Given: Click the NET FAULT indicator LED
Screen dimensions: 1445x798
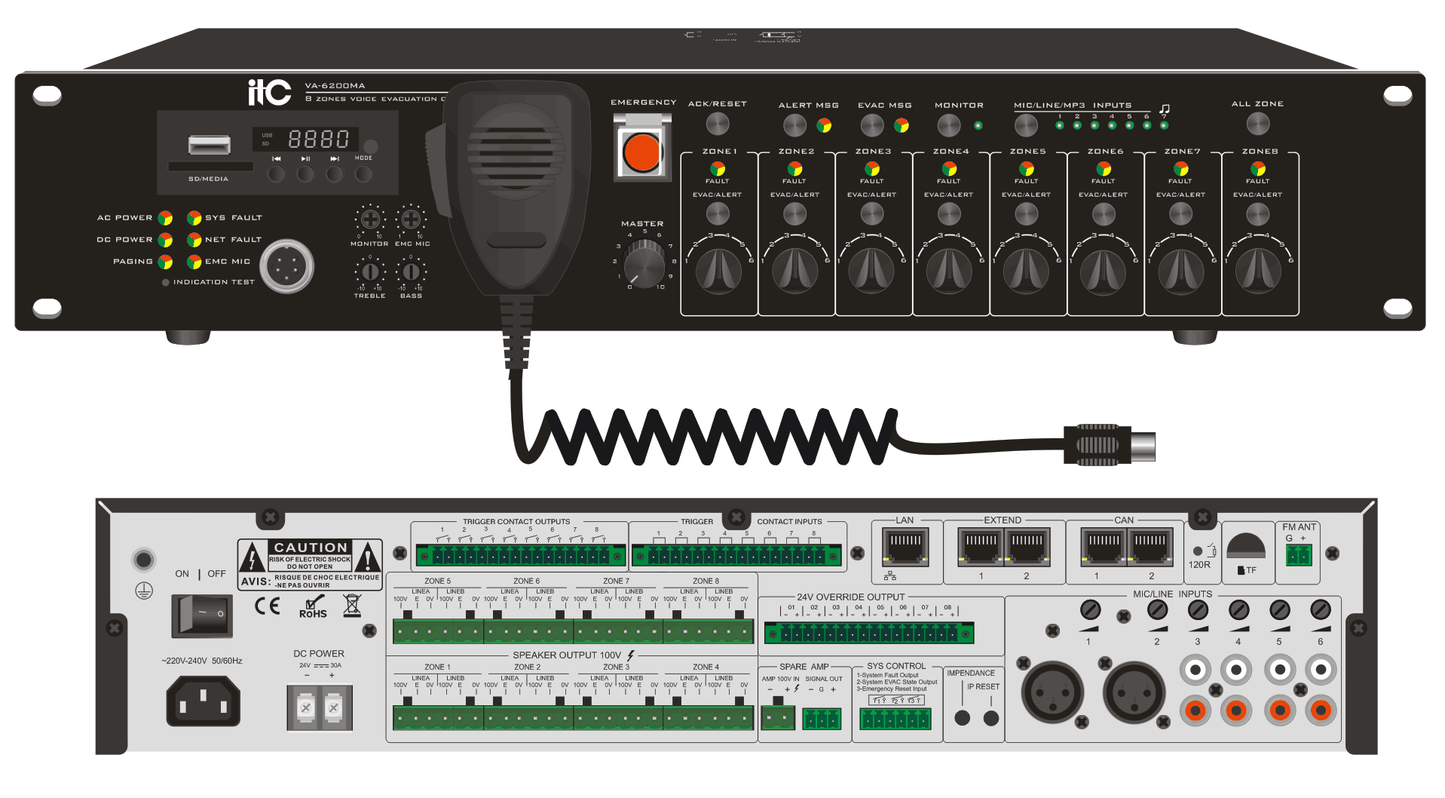Looking at the screenshot, I should click(x=194, y=239).
